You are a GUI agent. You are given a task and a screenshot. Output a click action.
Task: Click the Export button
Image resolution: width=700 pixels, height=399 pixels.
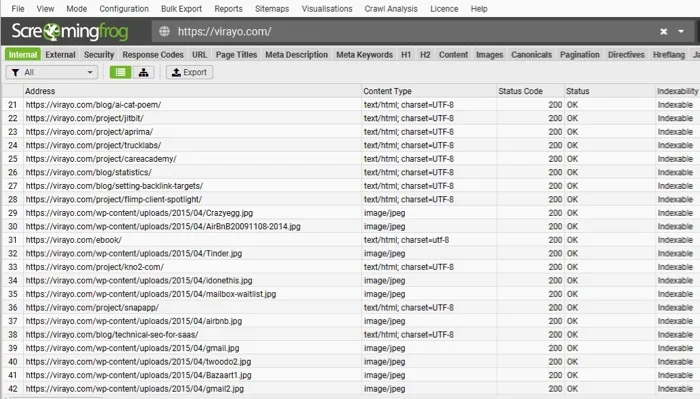[189, 72]
